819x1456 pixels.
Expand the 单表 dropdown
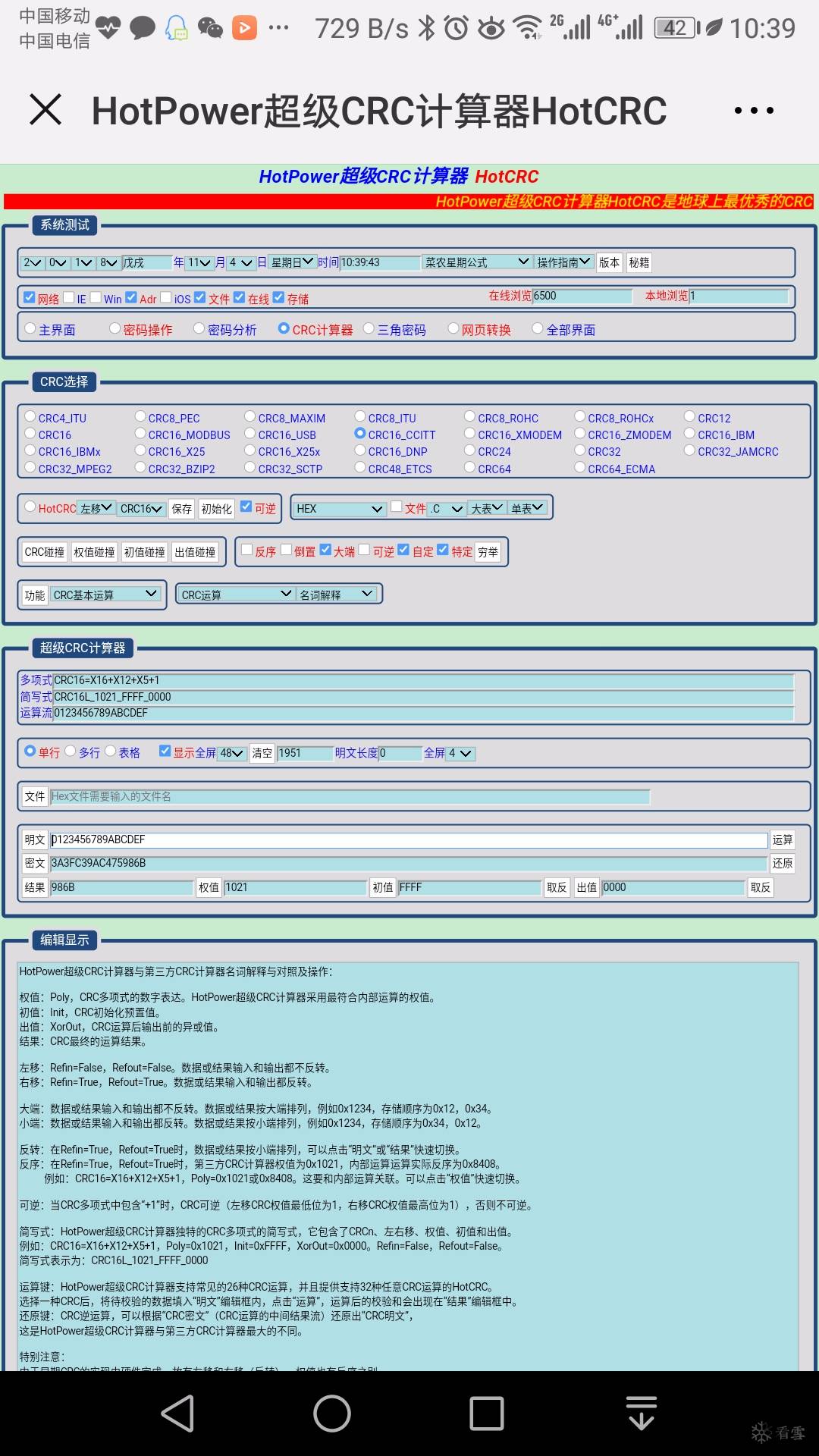(527, 508)
